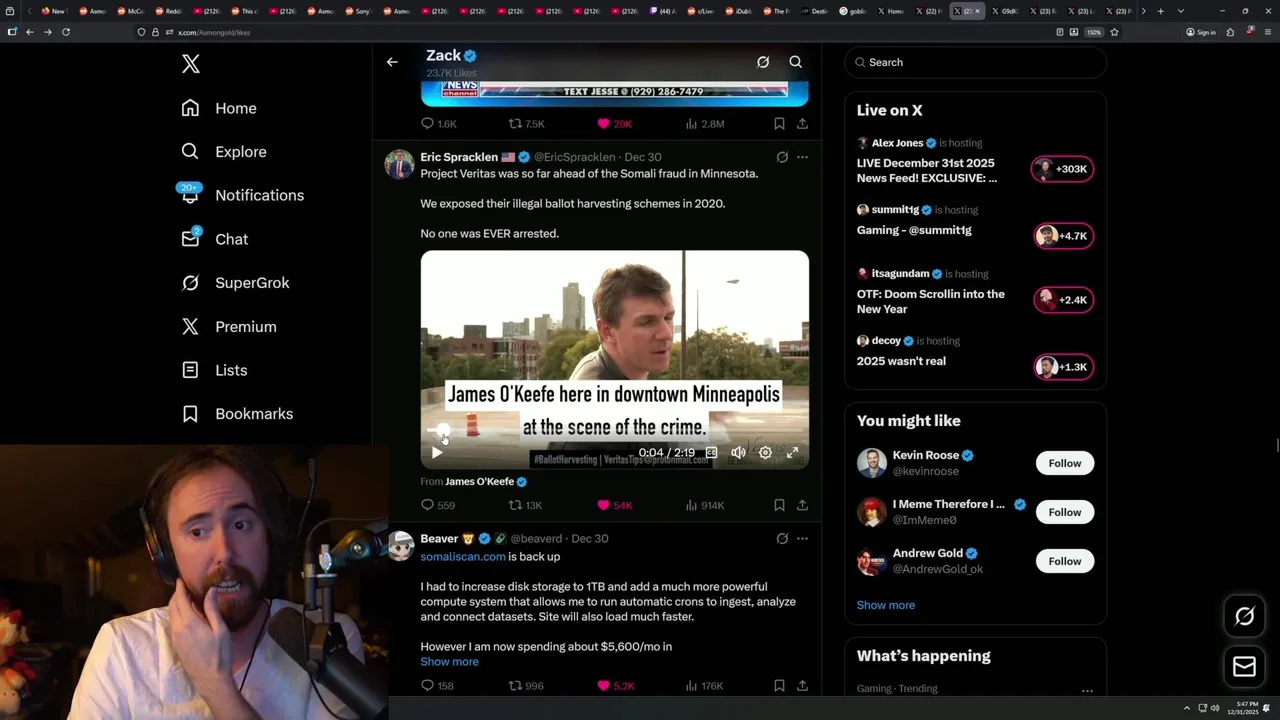Join Alex Jones live broadcast

[1062, 169]
